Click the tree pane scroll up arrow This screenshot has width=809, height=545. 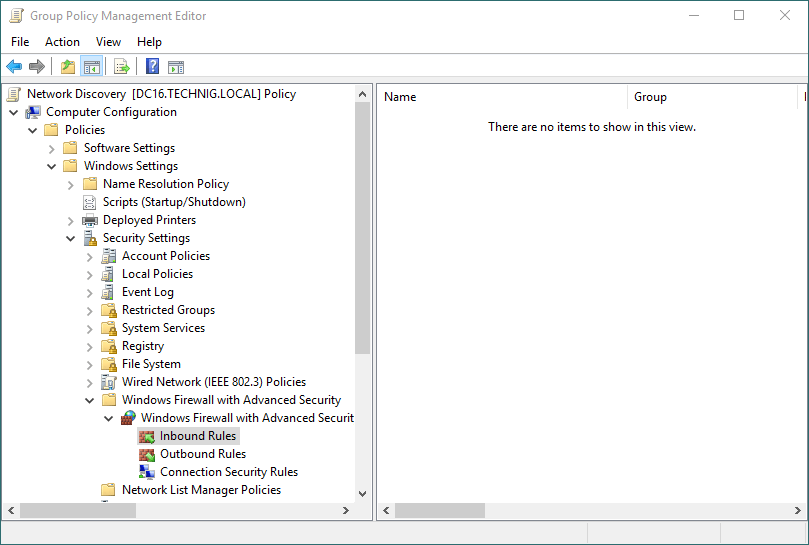[362, 94]
